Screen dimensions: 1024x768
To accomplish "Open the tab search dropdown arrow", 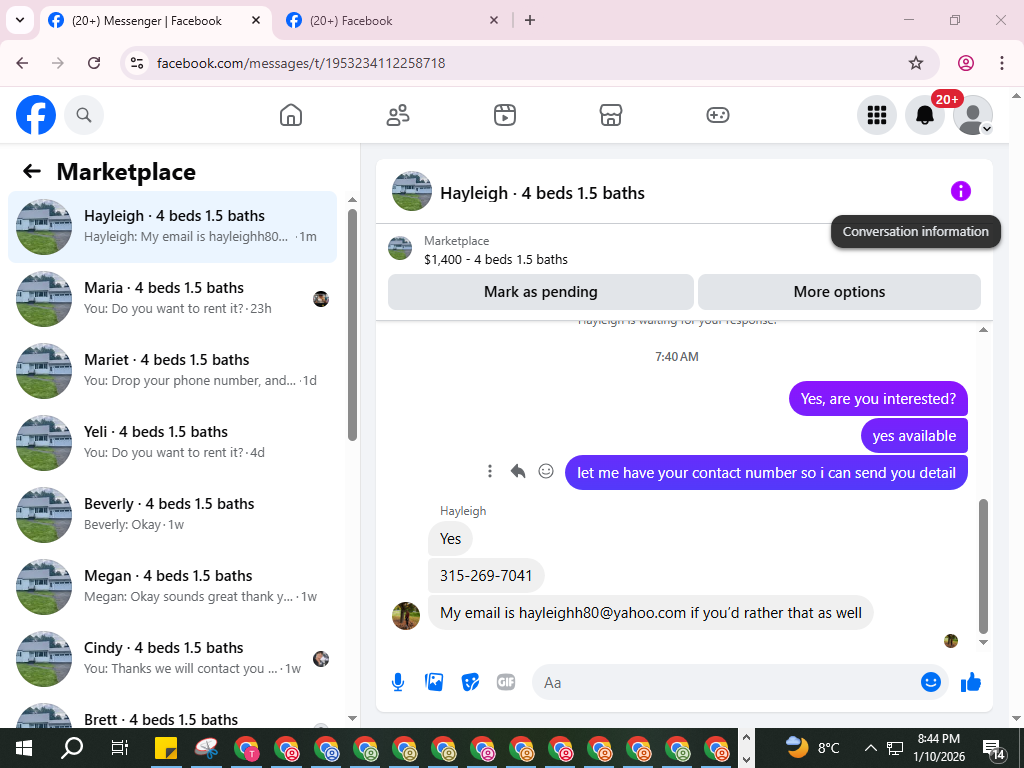I will (20, 20).
